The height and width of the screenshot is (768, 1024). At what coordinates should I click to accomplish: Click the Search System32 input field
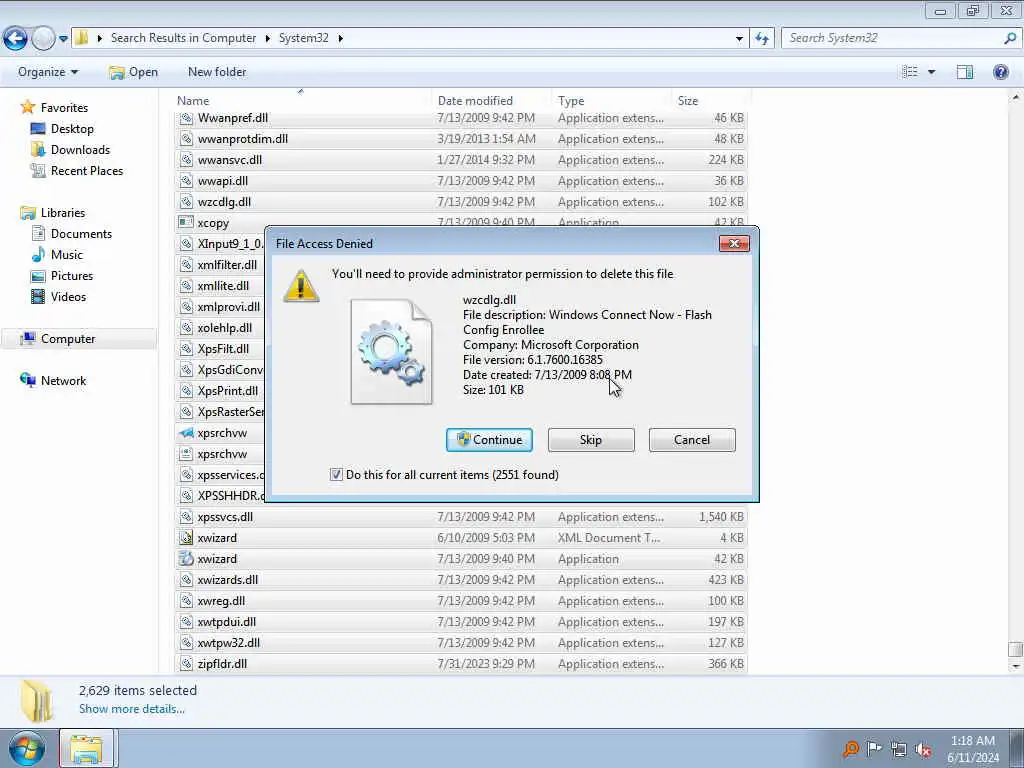892,38
